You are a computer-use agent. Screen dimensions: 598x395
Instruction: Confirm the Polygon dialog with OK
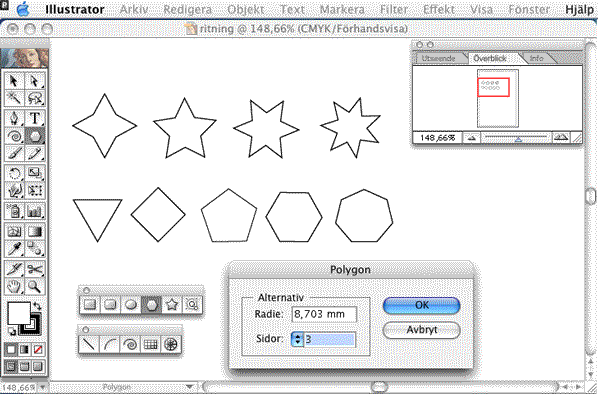click(x=422, y=305)
